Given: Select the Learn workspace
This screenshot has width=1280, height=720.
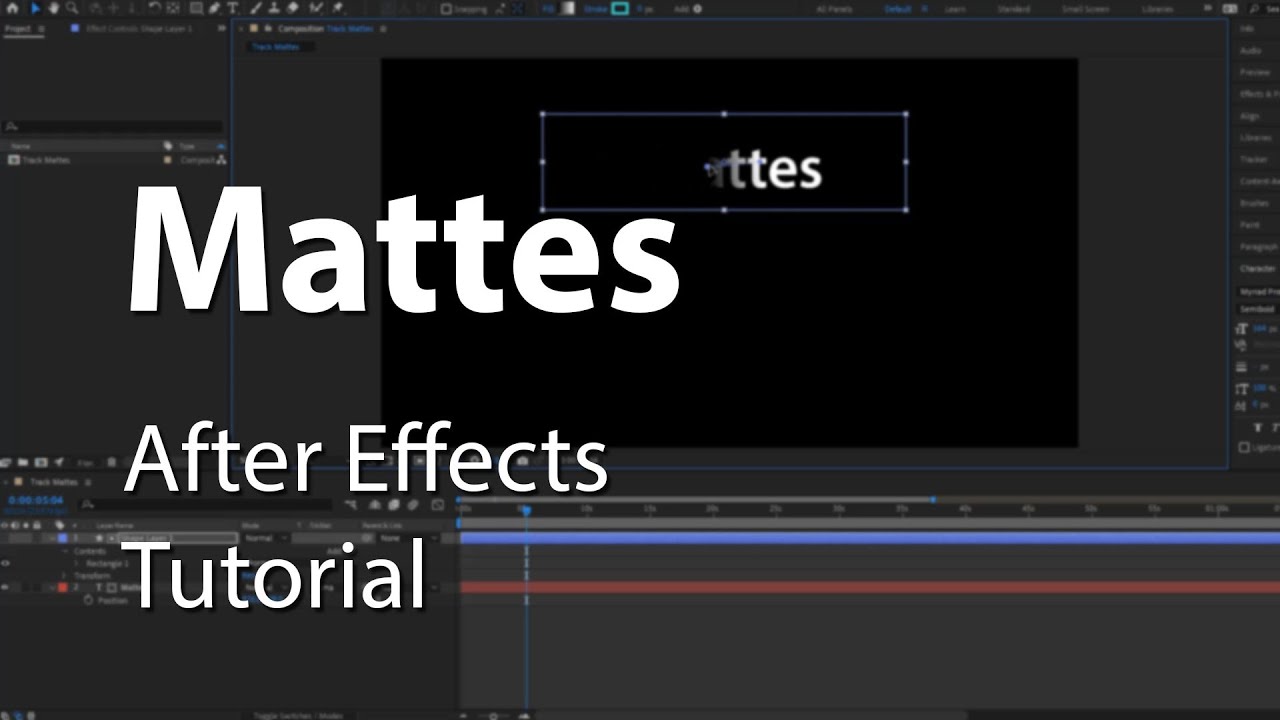Looking at the screenshot, I should (x=957, y=9).
